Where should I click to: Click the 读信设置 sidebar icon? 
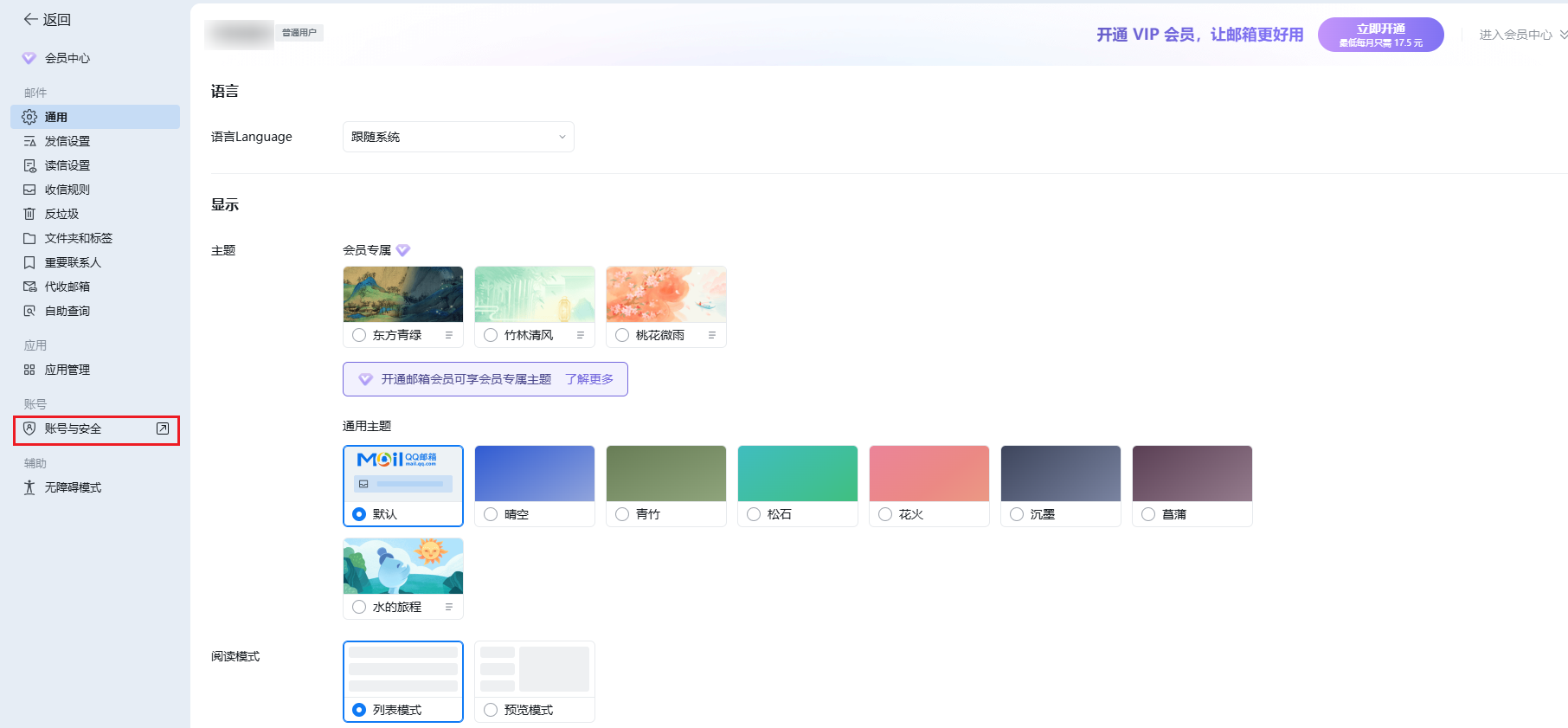pyautogui.click(x=29, y=165)
